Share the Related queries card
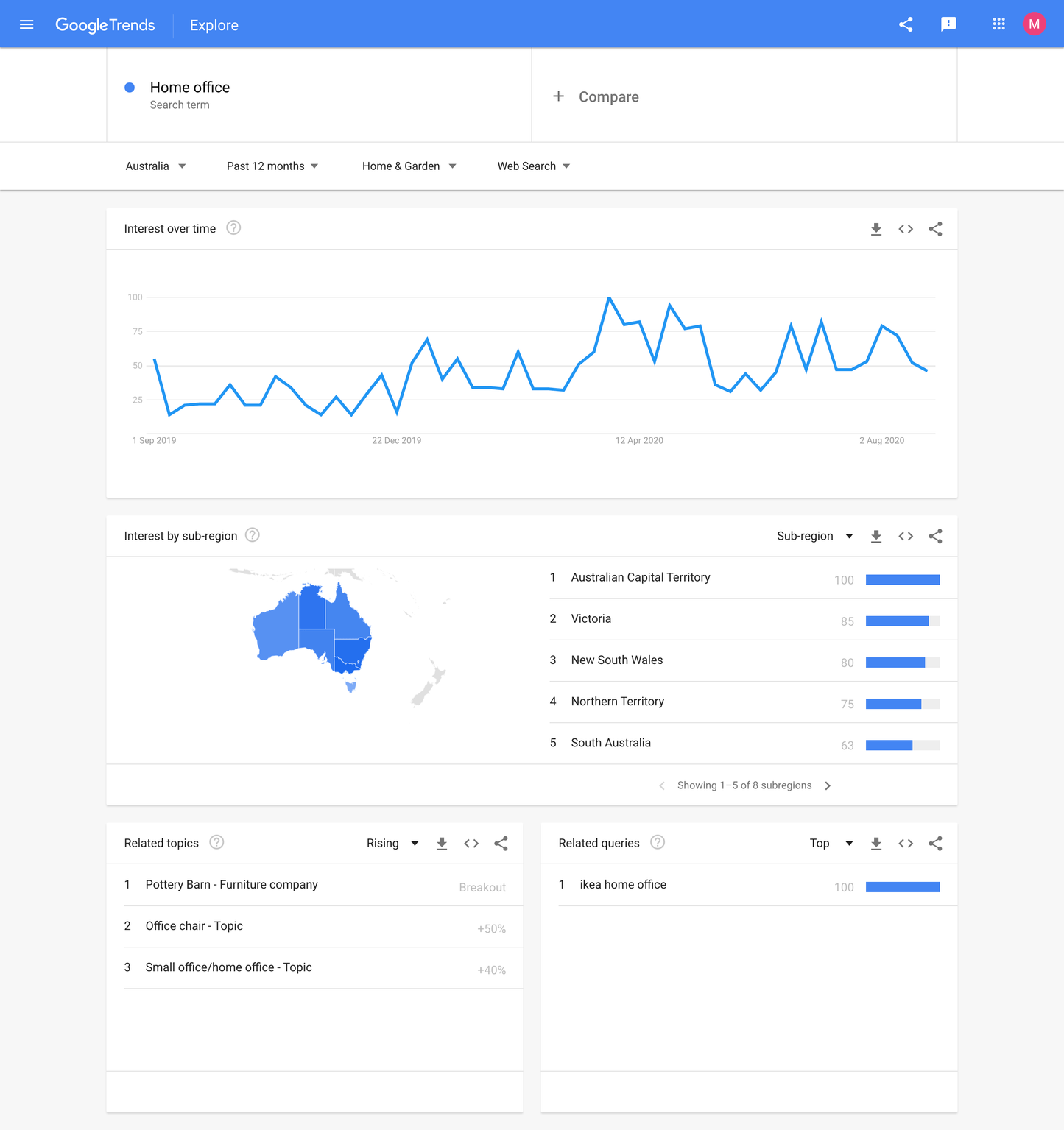Viewport: 1064px width, 1130px height. (935, 843)
